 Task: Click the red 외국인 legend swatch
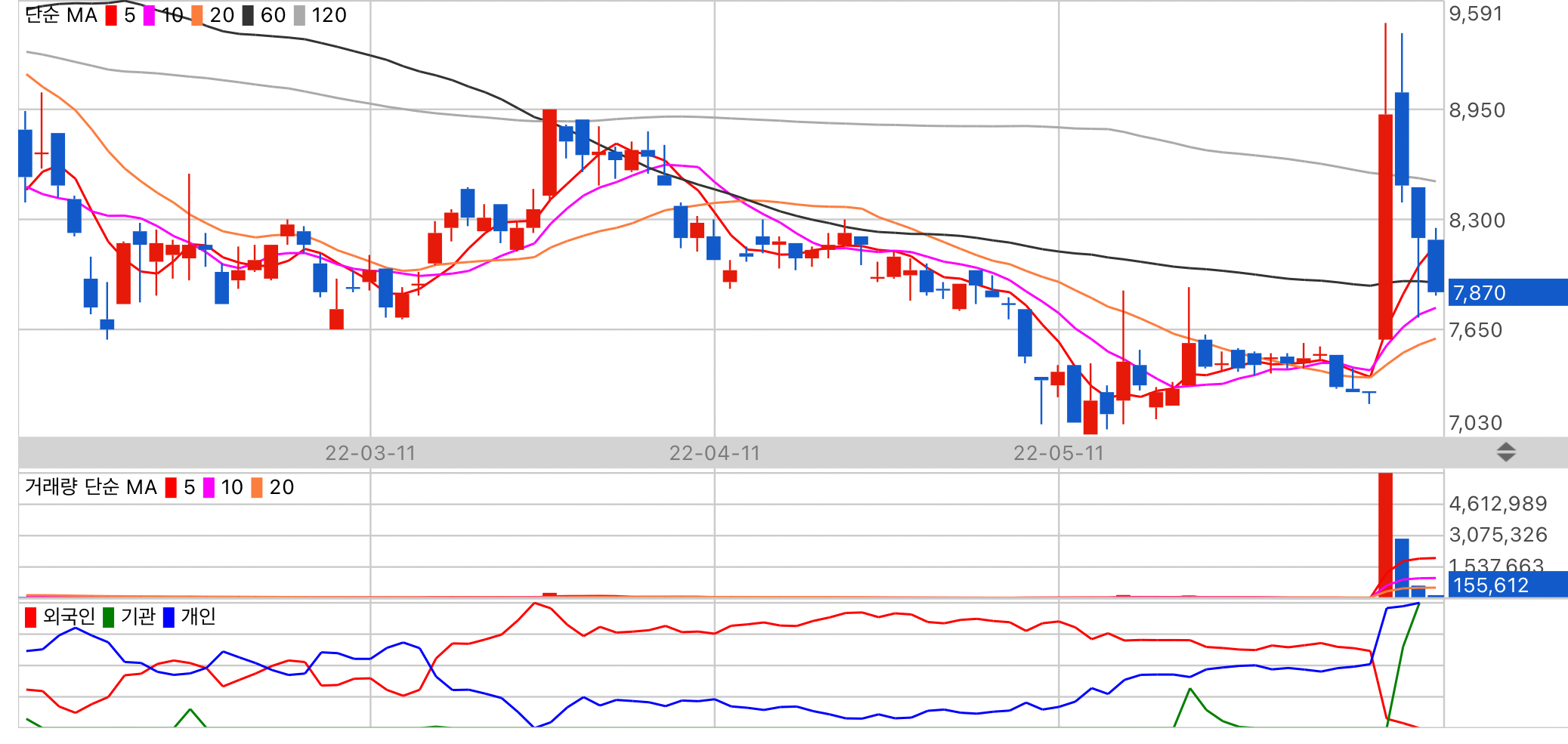click(x=30, y=617)
